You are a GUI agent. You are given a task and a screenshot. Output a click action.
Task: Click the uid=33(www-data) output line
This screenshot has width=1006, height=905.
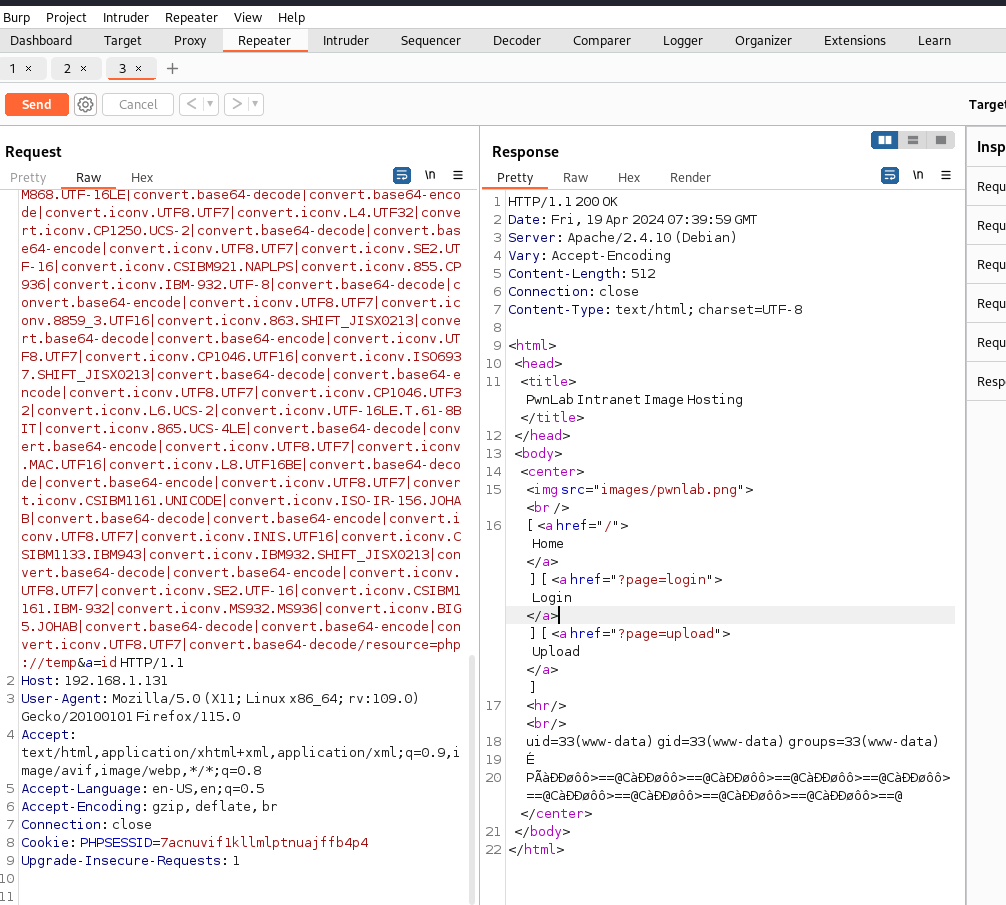tap(732, 741)
